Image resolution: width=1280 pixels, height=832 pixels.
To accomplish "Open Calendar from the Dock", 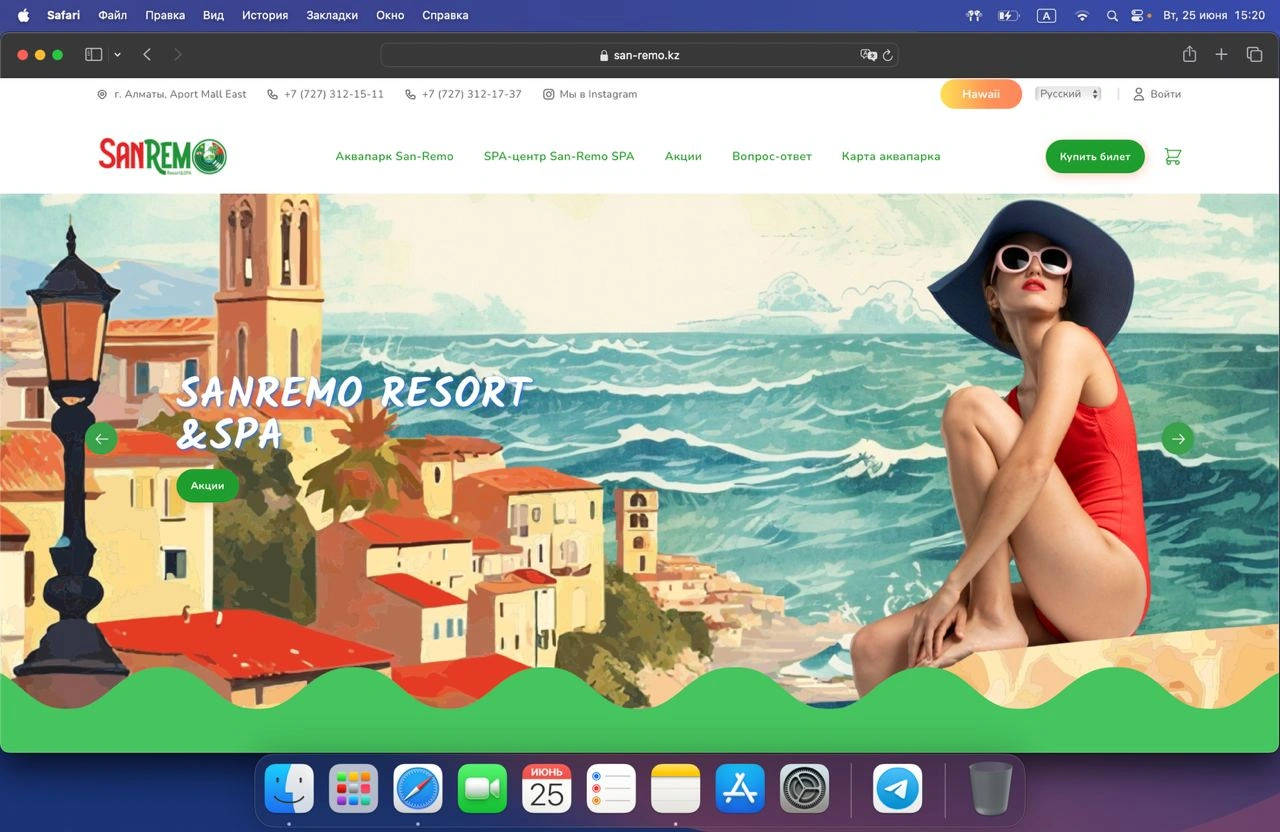I will click(x=547, y=789).
